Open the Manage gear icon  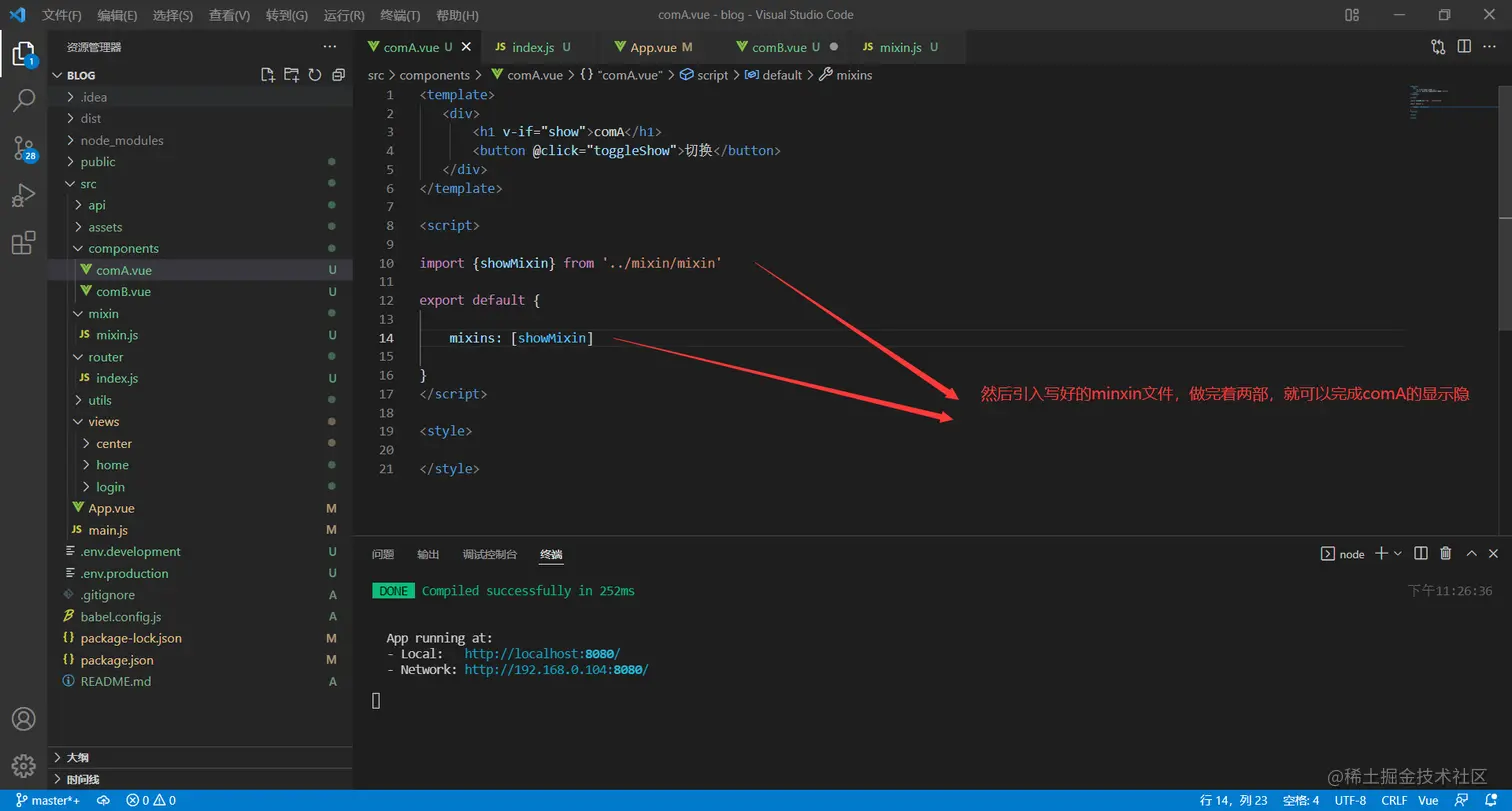pyautogui.click(x=23, y=766)
